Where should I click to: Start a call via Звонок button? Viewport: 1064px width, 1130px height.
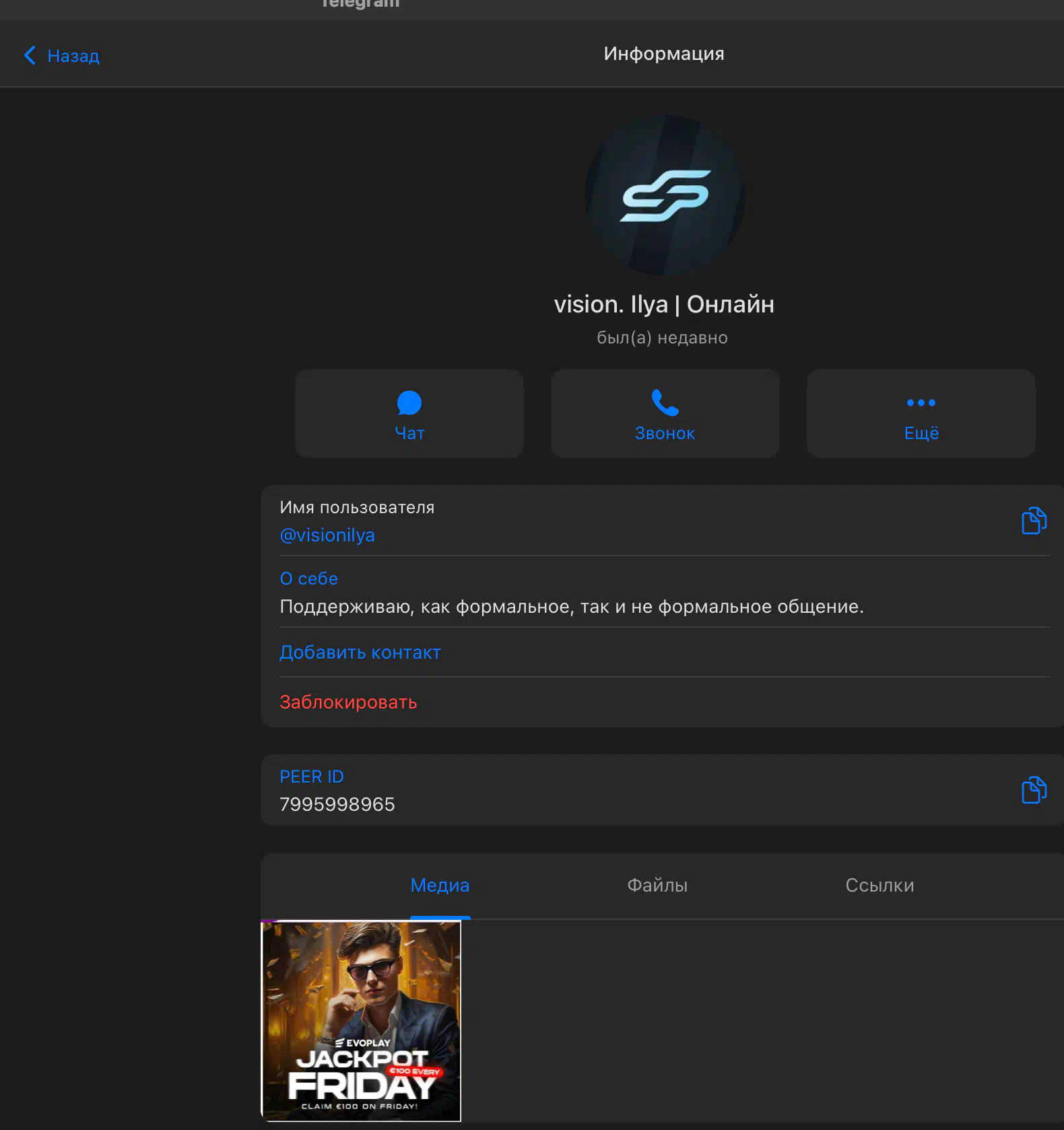[x=665, y=413]
